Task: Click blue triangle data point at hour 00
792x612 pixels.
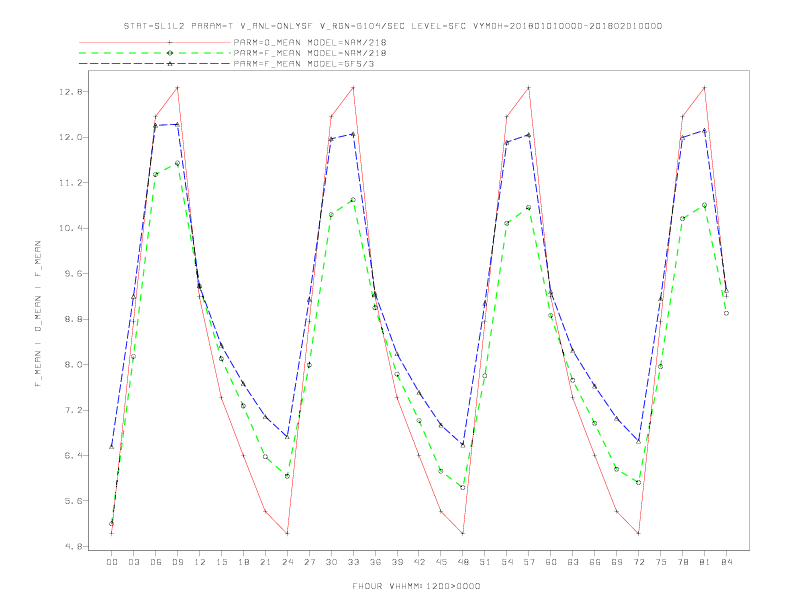Action: coord(112,447)
